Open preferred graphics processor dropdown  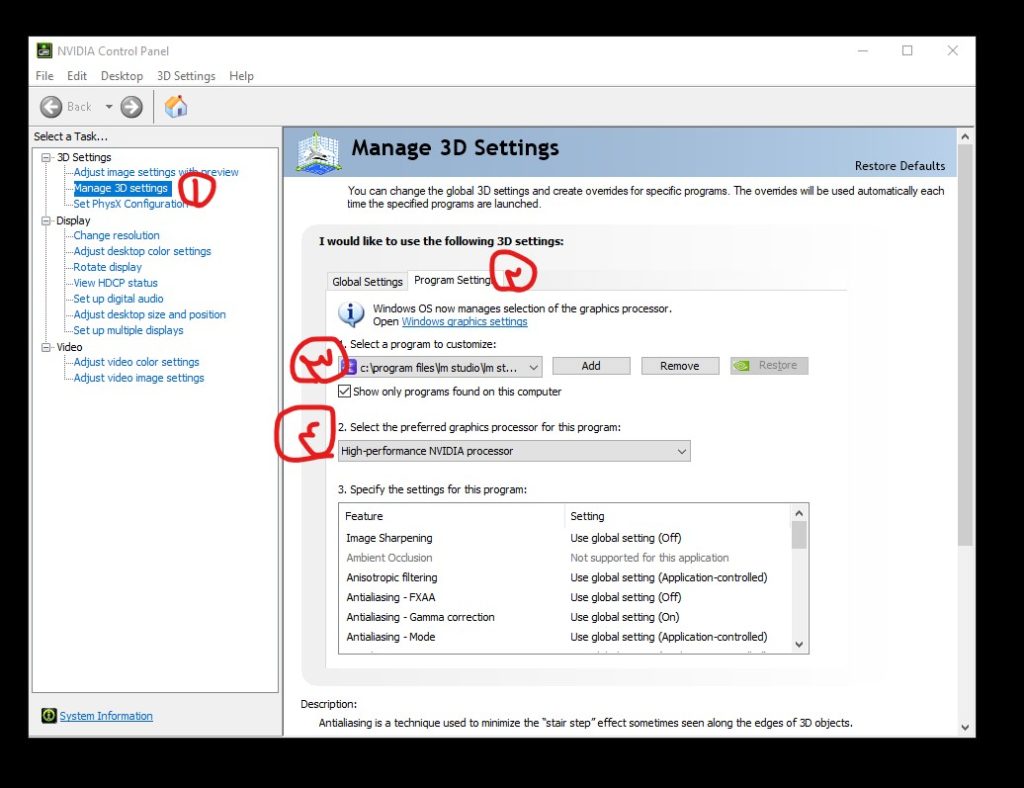point(681,452)
